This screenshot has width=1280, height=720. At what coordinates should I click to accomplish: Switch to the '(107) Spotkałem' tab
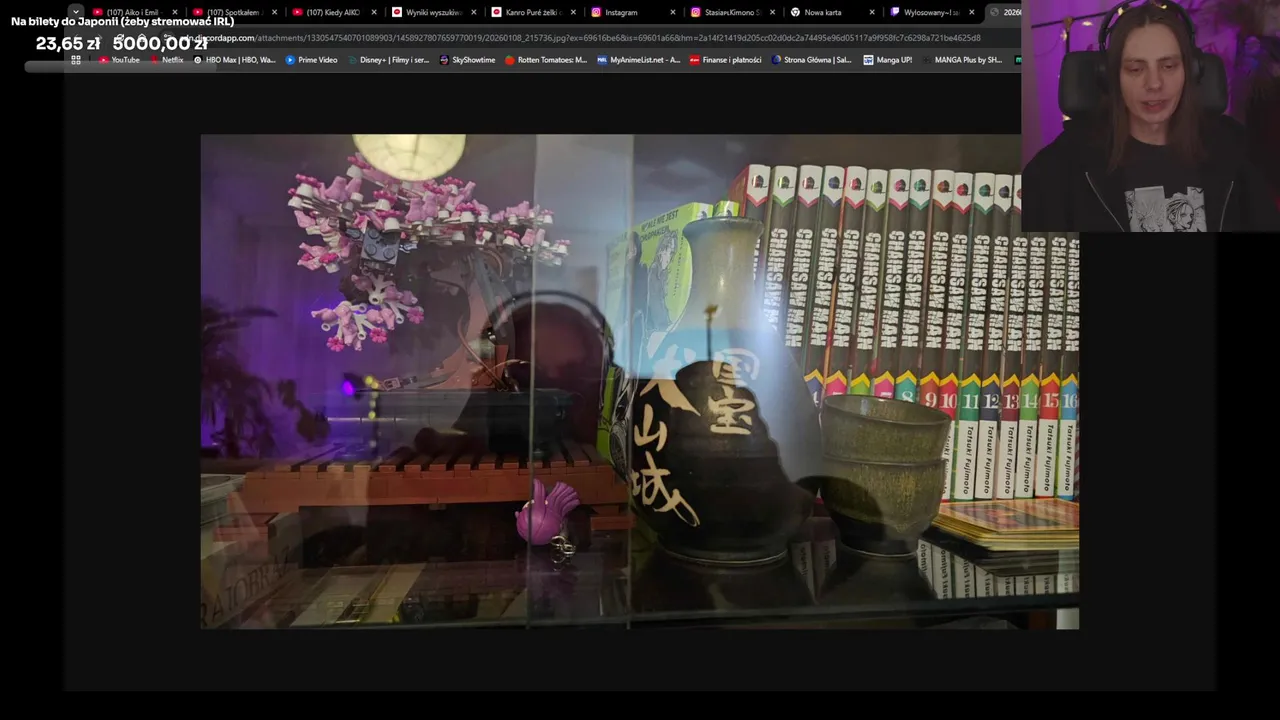[234, 12]
